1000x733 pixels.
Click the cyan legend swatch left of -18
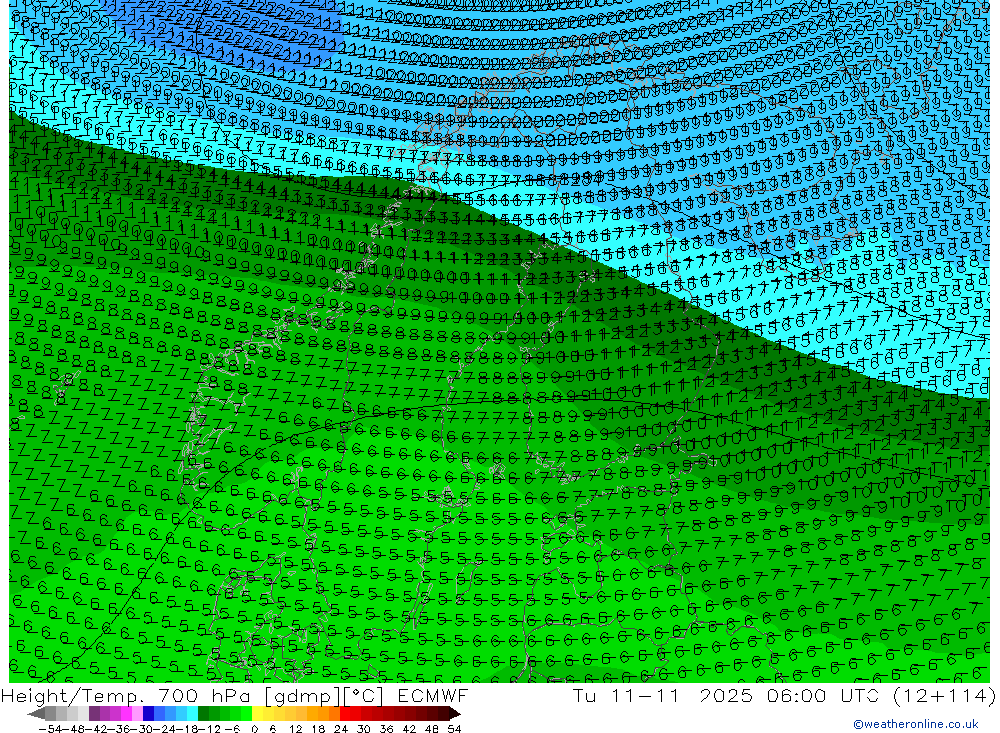[x=192, y=714]
